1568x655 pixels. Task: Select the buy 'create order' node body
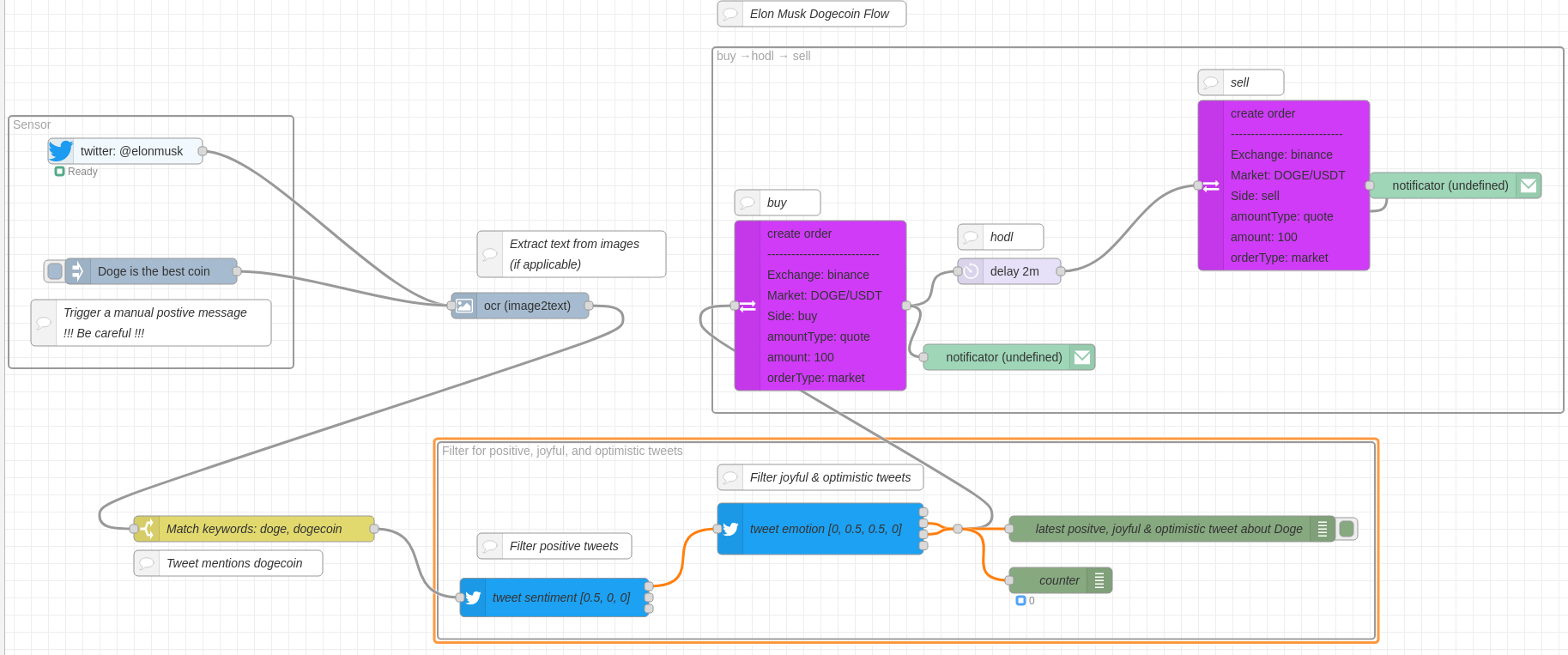tap(820, 306)
